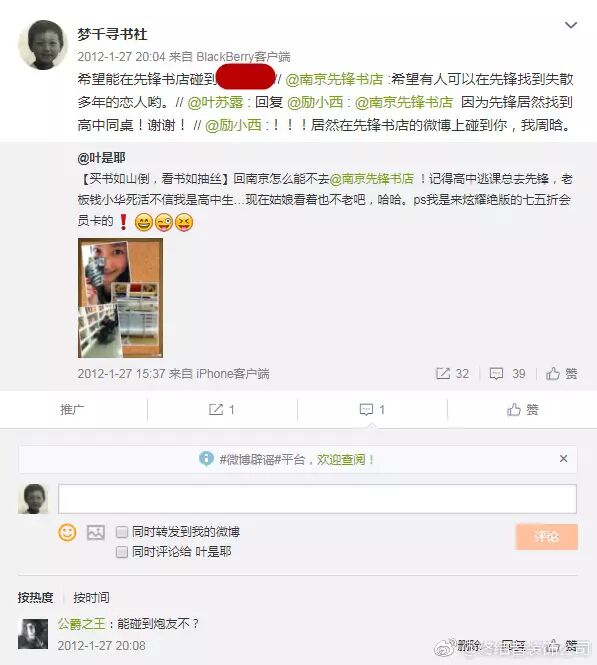Submit with the orange 评论 button
This screenshot has height=665, width=597.
547,537
